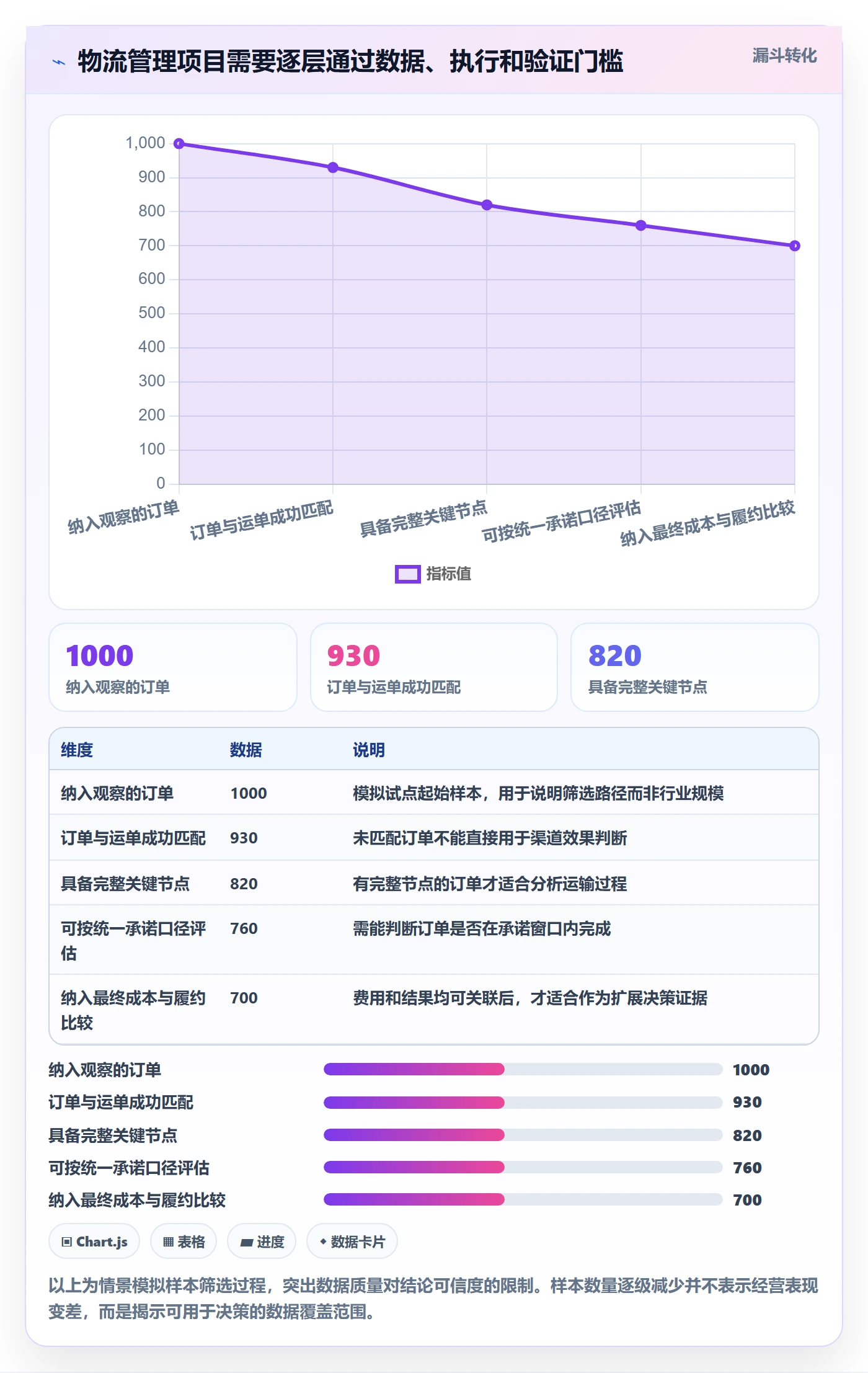The width and height of the screenshot is (868, 1373).
Task: Click the 说明 column header
Action: pos(369,750)
